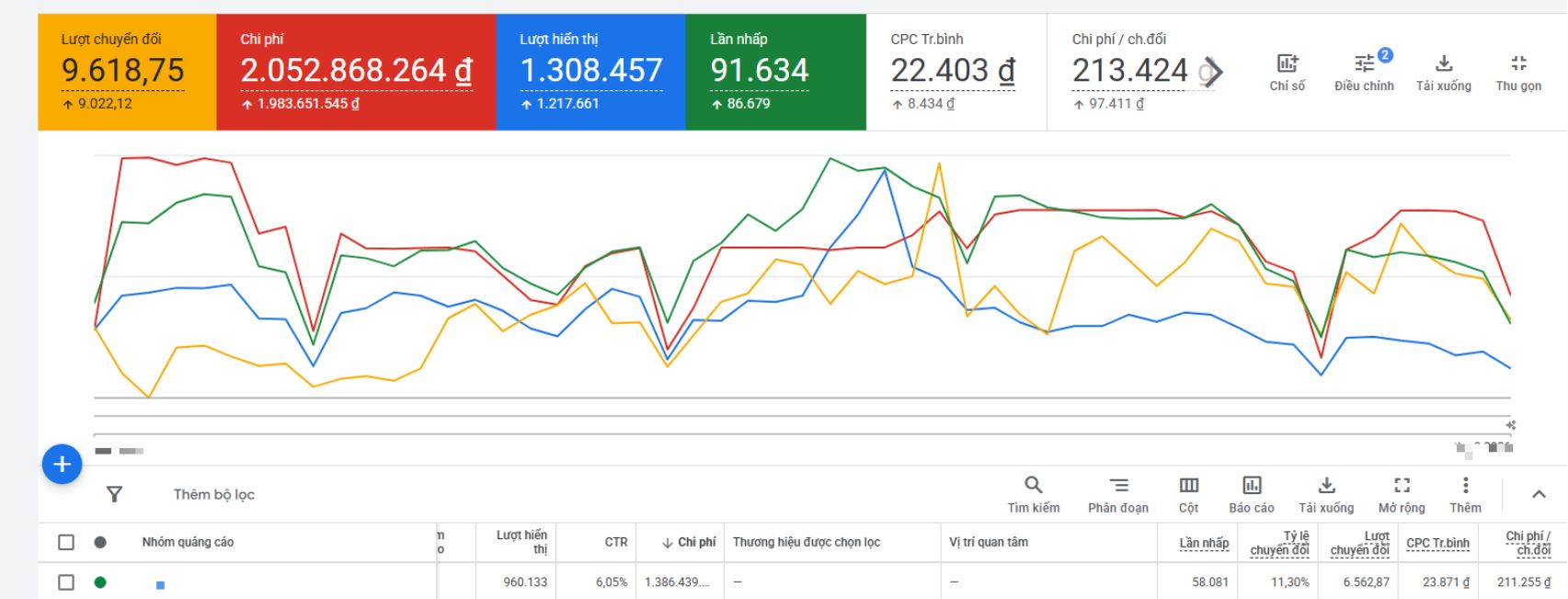The width and height of the screenshot is (1568, 599).
Task: Click cell value 960.133
Action: [525, 582]
